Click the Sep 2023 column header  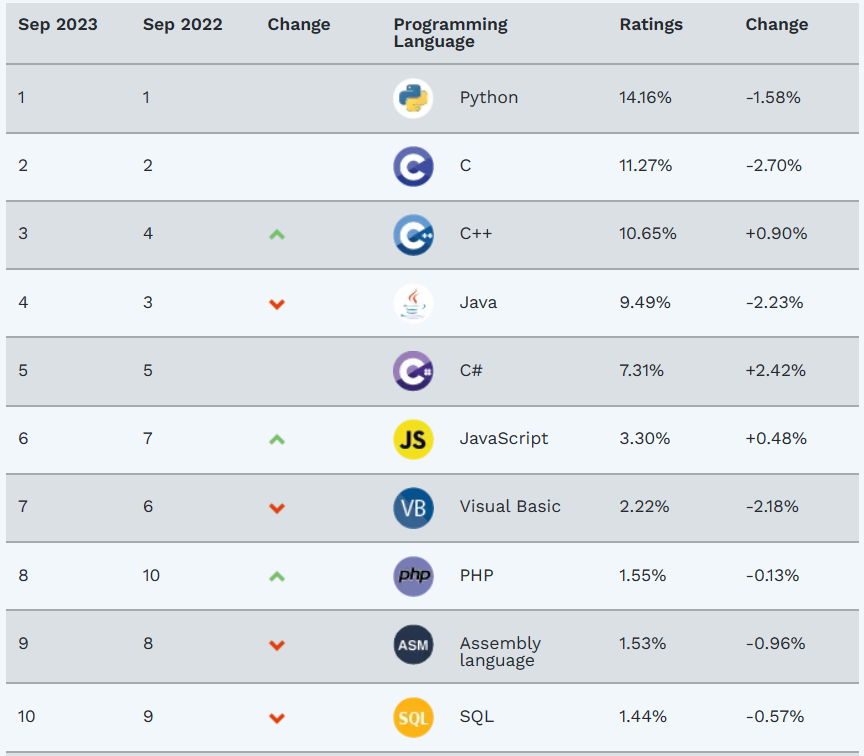58,25
